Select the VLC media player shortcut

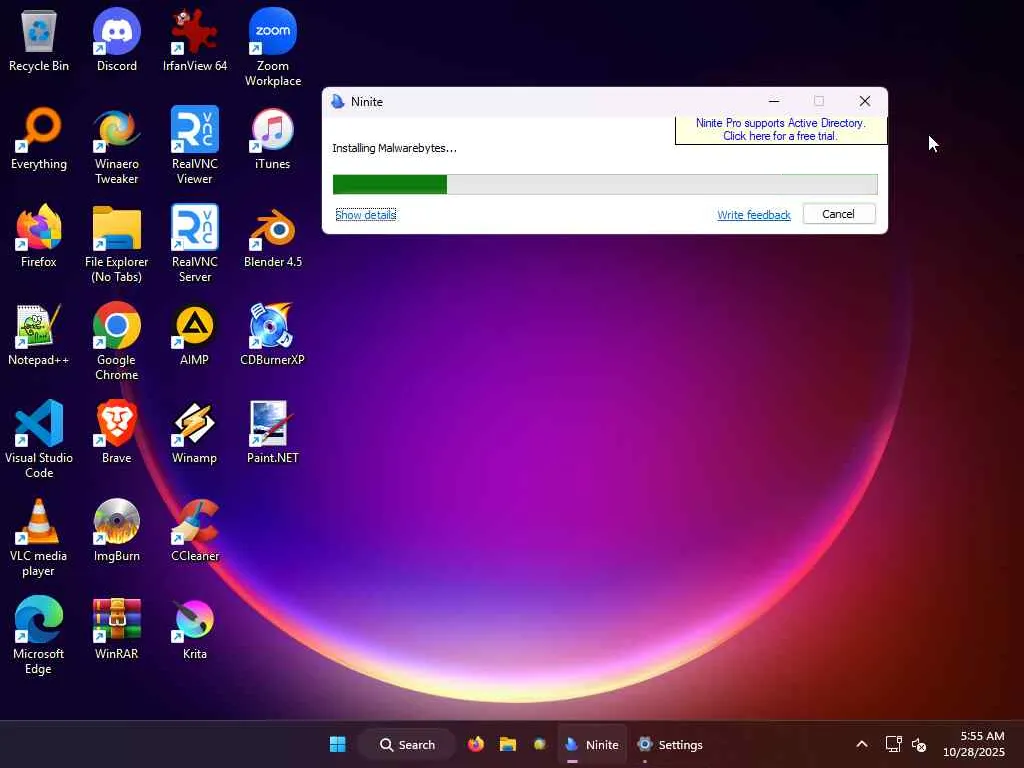[x=39, y=537]
